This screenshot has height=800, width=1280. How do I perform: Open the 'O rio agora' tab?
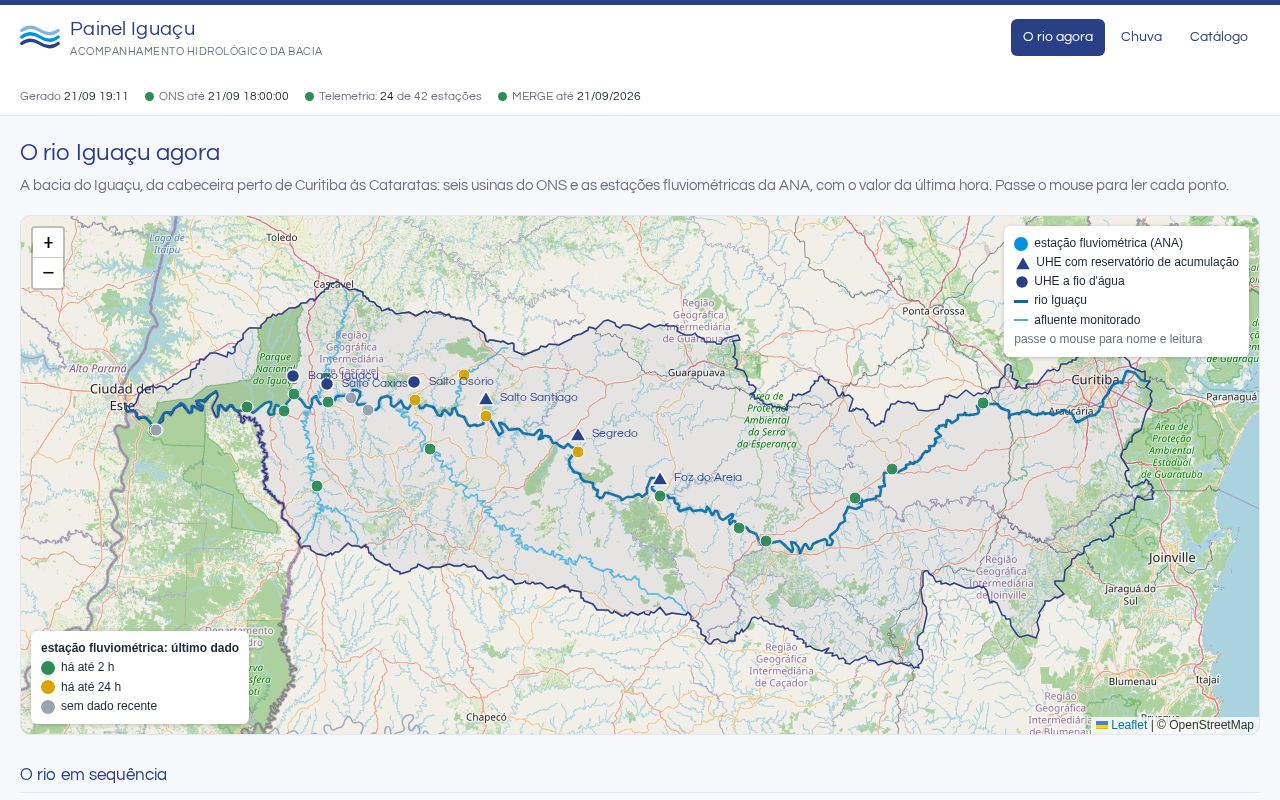(x=1058, y=37)
